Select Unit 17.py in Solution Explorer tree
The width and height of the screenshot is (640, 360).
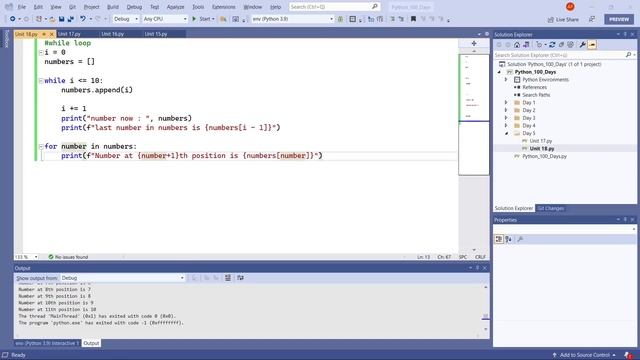541,141
